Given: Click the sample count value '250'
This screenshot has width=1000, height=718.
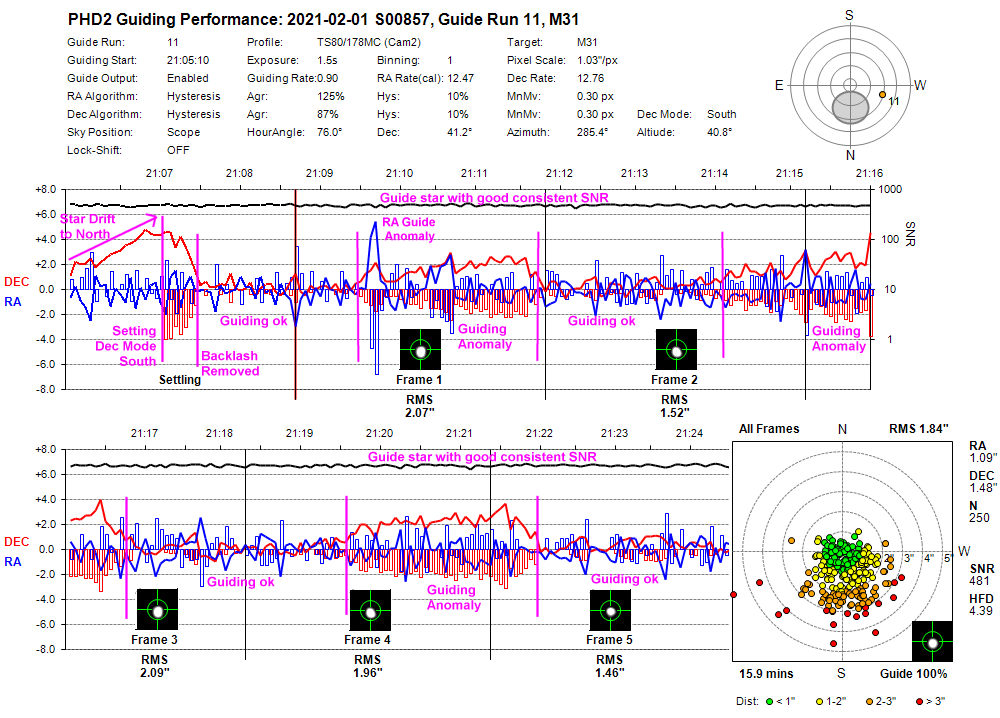Looking at the screenshot, I should [x=979, y=518].
